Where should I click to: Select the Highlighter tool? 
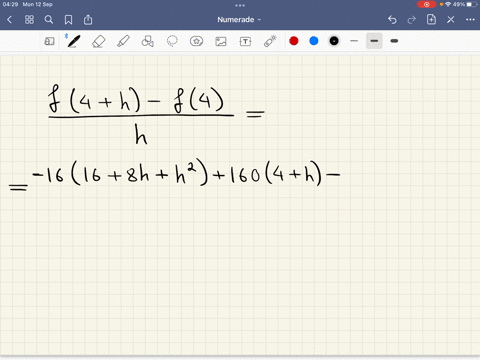coord(123,41)
